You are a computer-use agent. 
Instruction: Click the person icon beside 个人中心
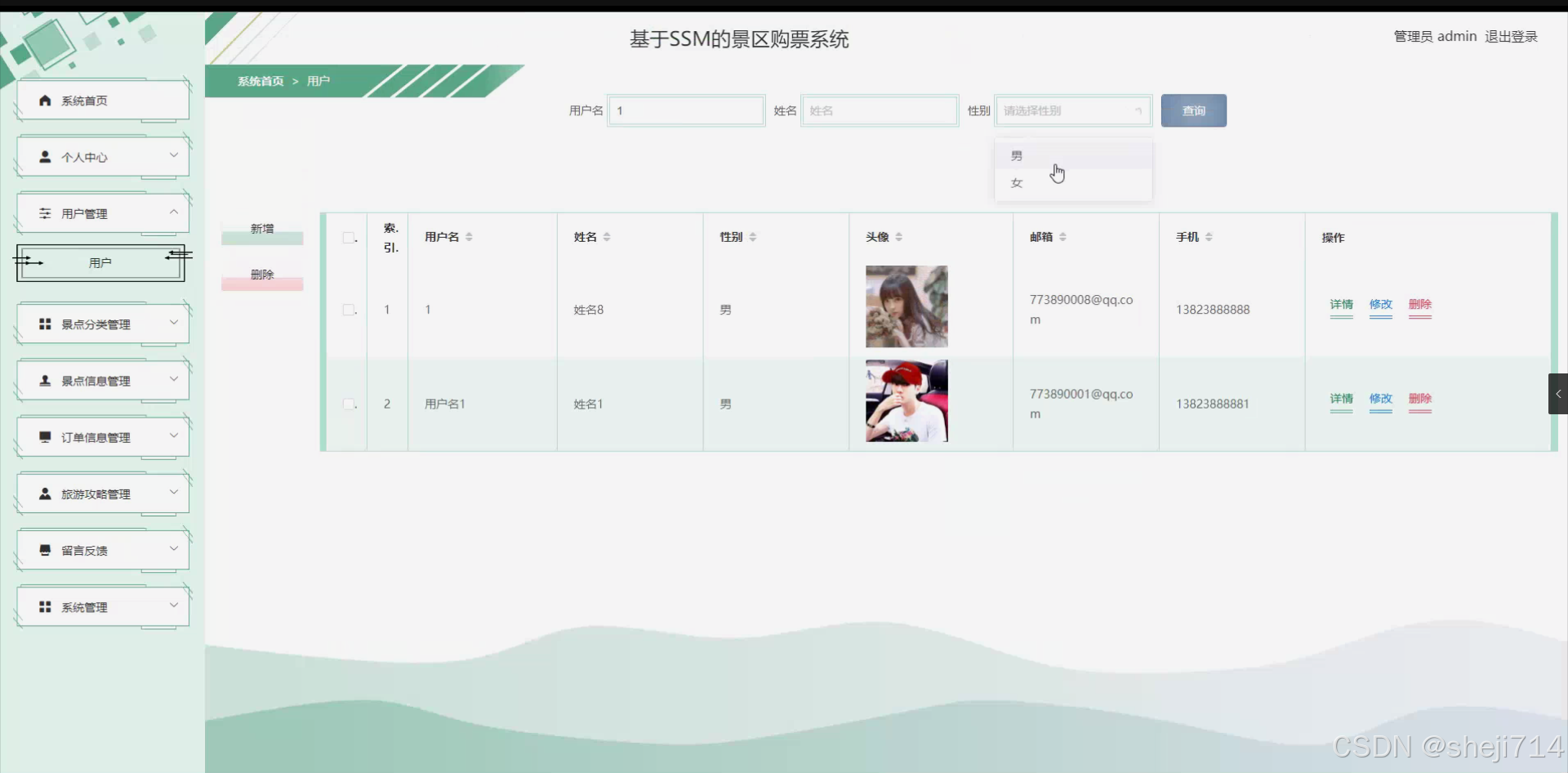coord(45,156)
